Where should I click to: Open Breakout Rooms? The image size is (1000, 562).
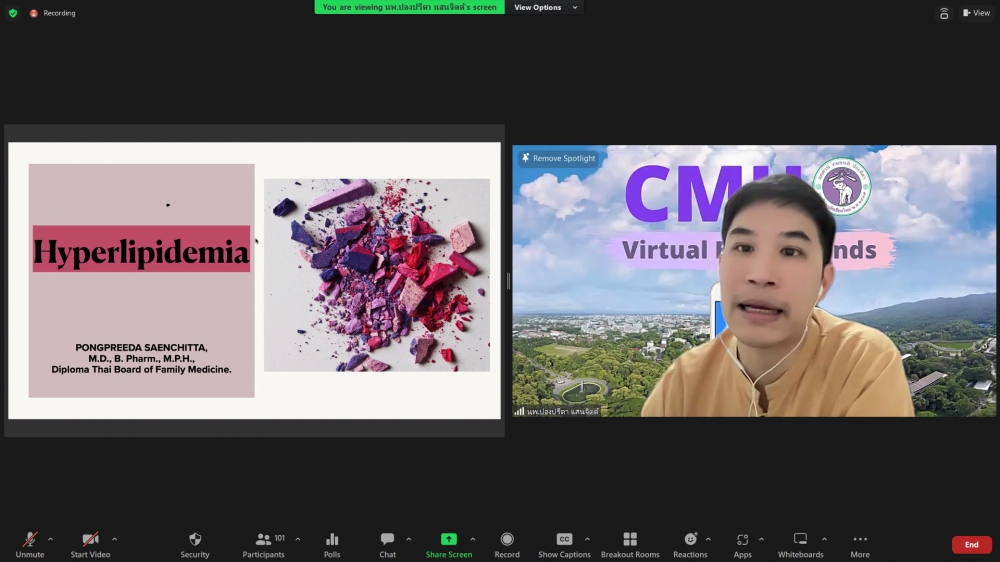[x=630, y=540]
